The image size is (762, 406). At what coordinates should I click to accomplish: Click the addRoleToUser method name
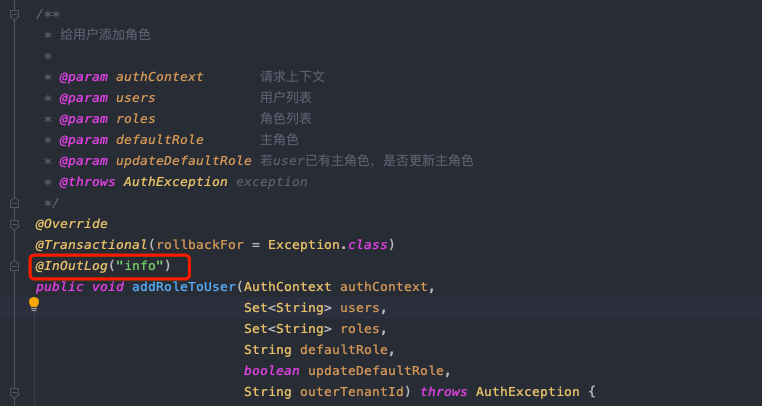point(184,287)
